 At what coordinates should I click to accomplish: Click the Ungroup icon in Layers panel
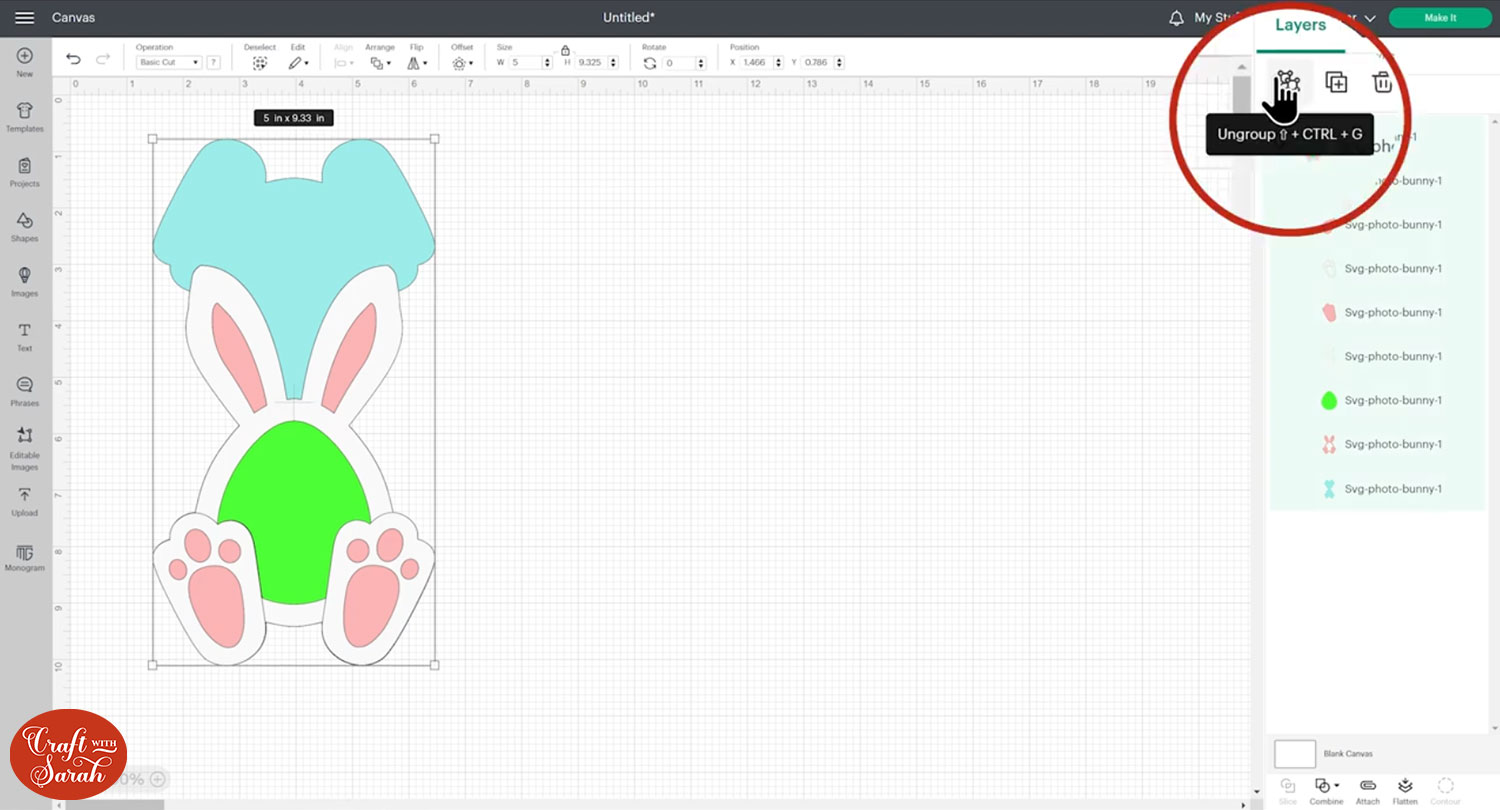coord(1286,82)
